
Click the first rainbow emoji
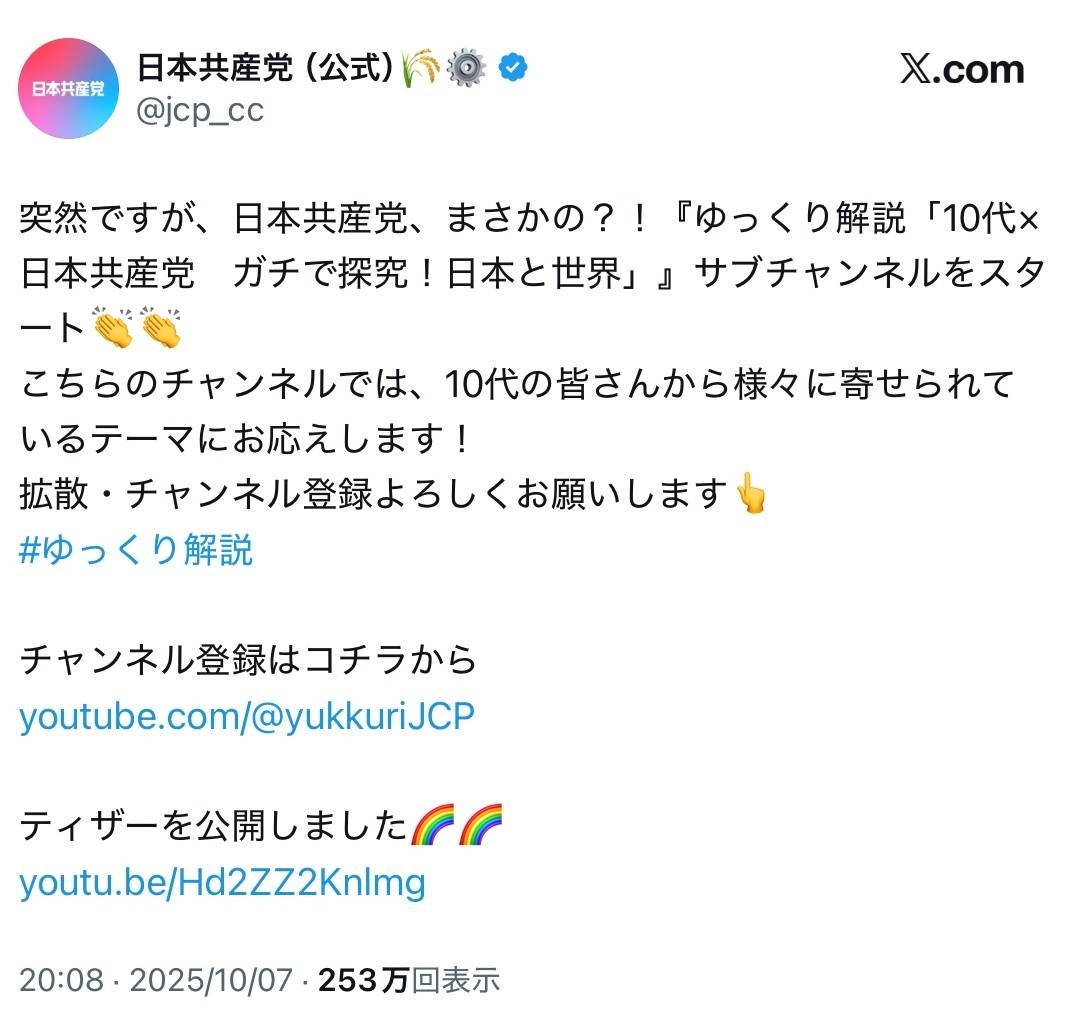432,827
